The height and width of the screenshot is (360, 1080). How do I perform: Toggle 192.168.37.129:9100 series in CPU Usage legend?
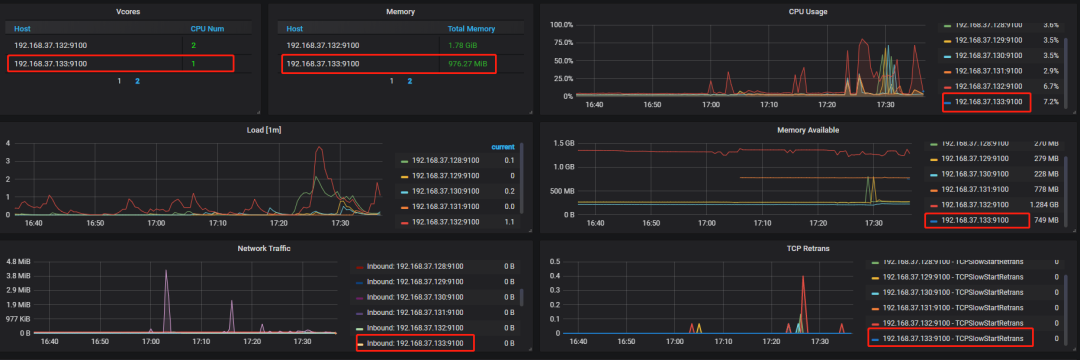pos(988,40)
